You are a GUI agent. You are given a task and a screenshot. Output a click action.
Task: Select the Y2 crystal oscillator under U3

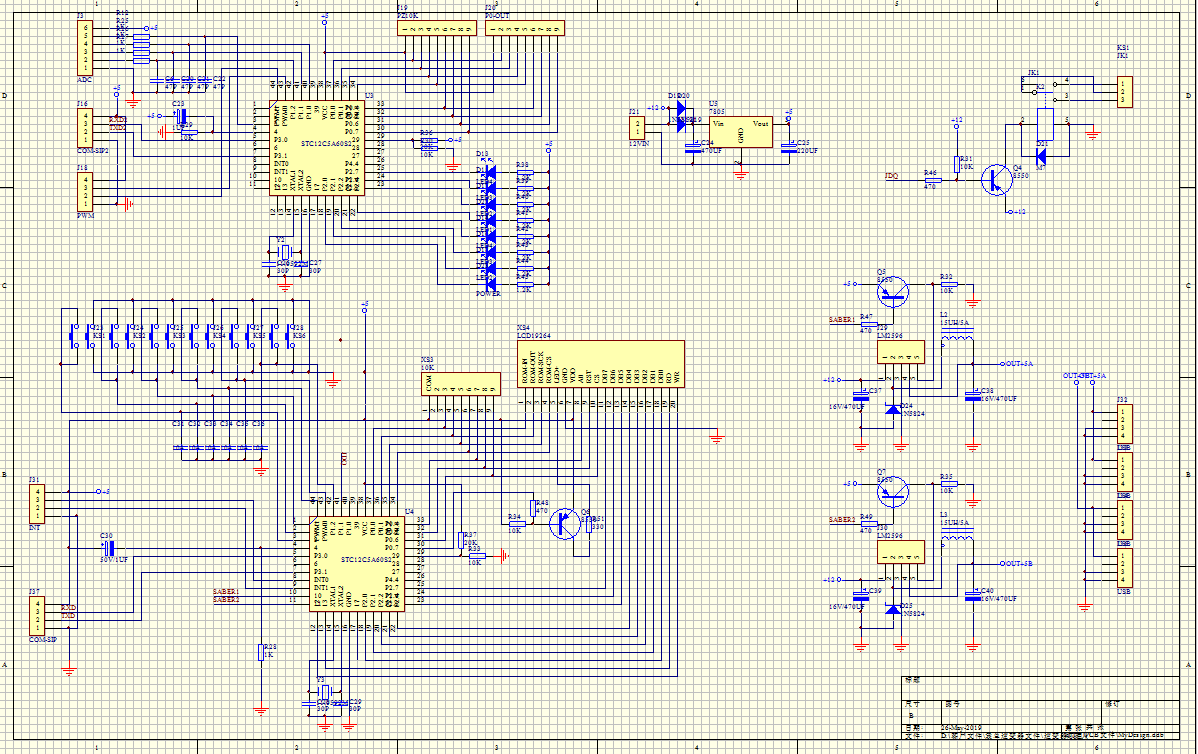(x=282, y=251)
